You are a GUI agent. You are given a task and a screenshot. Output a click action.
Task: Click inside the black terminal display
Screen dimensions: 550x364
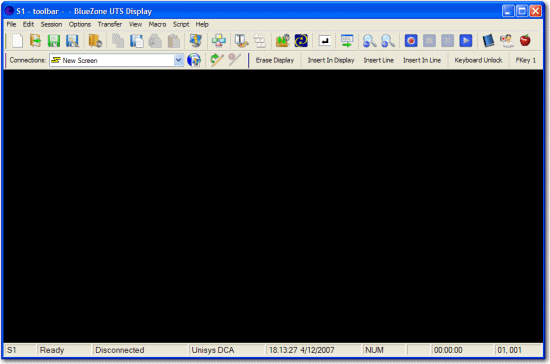(273, 206)
